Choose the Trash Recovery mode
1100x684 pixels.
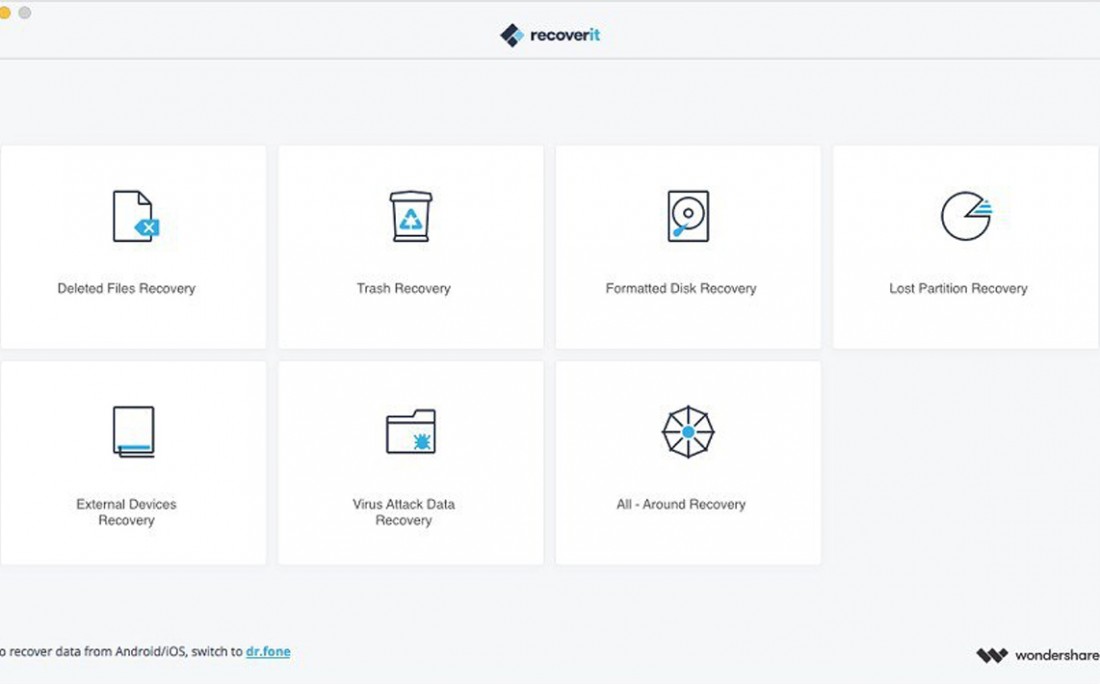tap(410, 246)
